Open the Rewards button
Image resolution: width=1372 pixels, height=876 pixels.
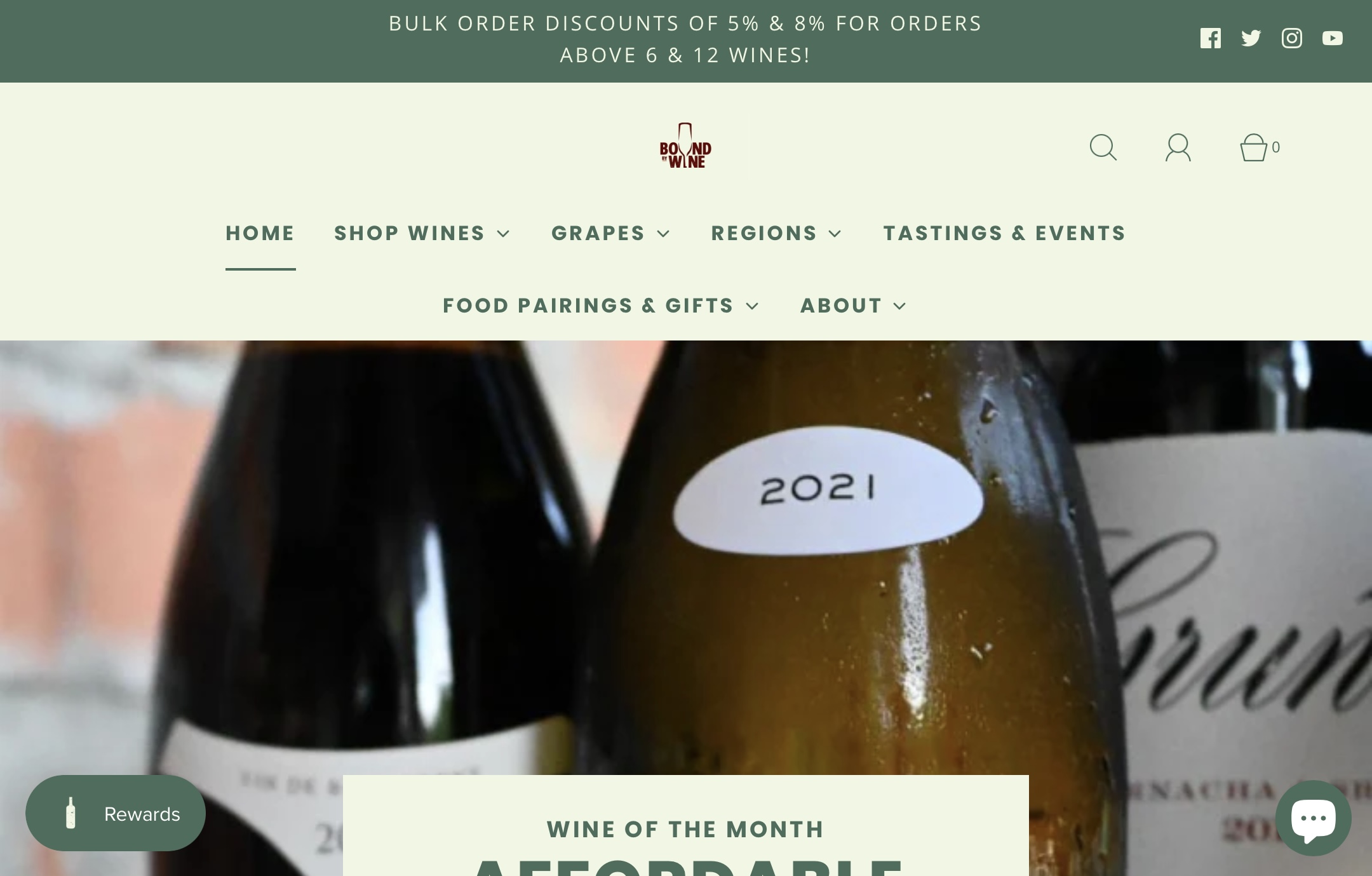(x=116, y=813)
